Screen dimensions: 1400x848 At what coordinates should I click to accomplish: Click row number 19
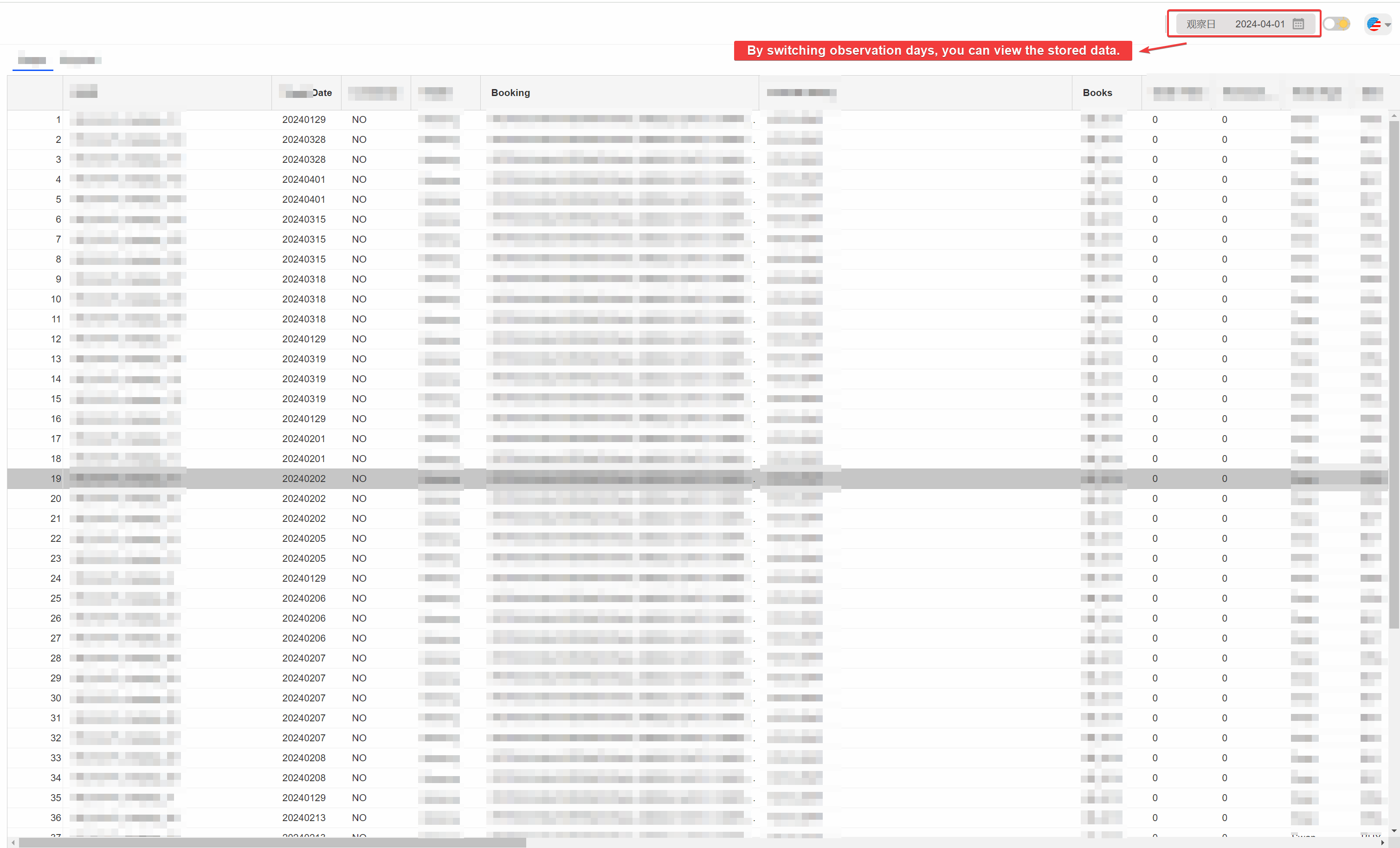click(x=56, y=479)
